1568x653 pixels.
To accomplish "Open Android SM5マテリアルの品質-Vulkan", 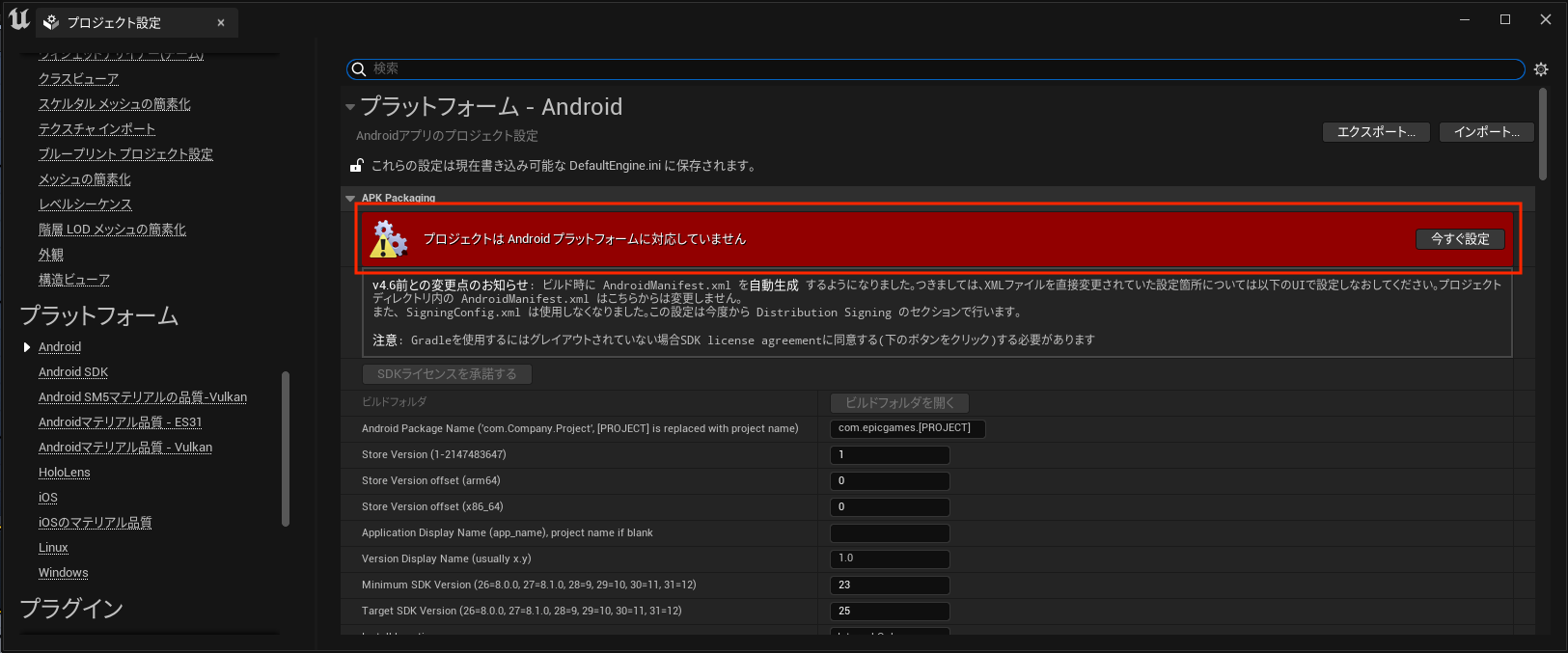I will (x=143, y=397).
